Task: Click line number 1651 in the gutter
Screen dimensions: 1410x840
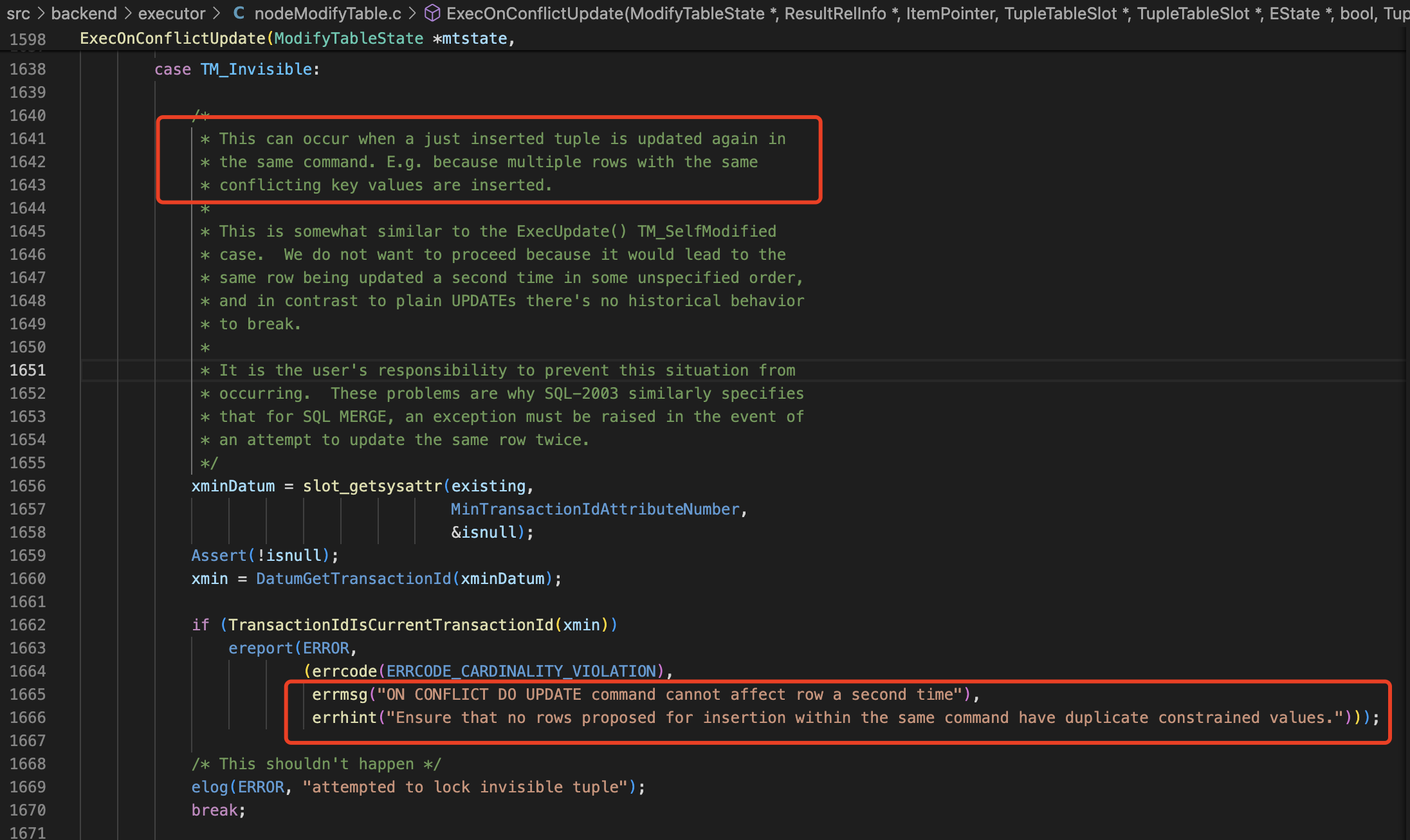Action: pyautogui.click(x=28, y=370)
